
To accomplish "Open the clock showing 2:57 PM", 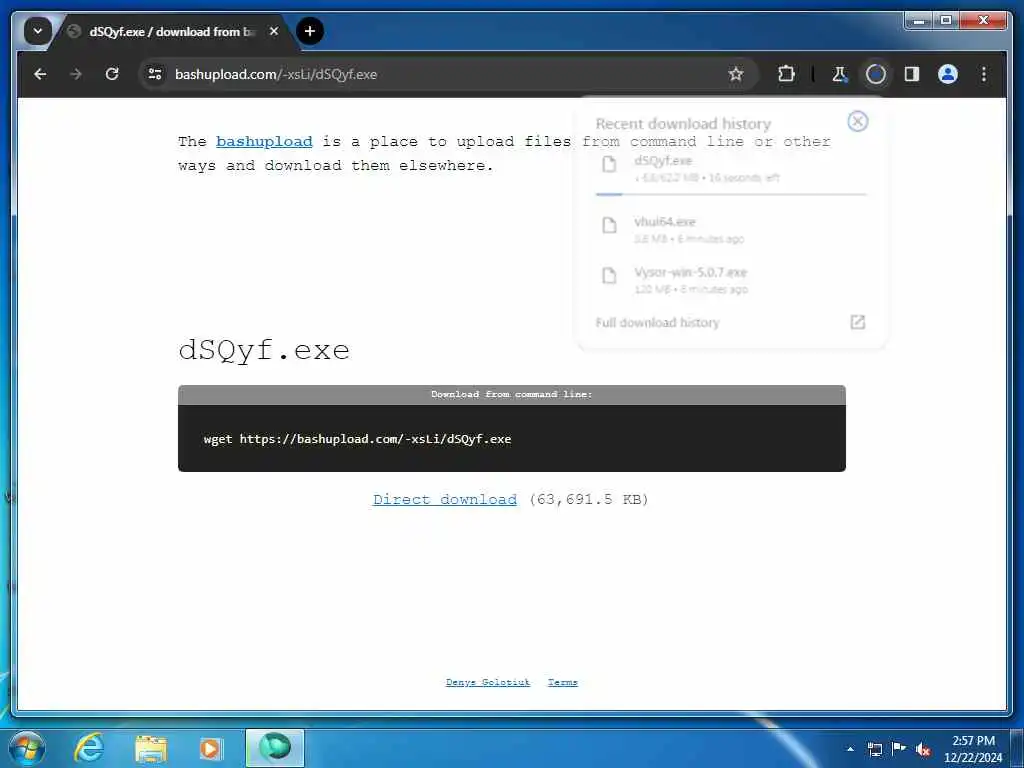I will pos(973,749).
